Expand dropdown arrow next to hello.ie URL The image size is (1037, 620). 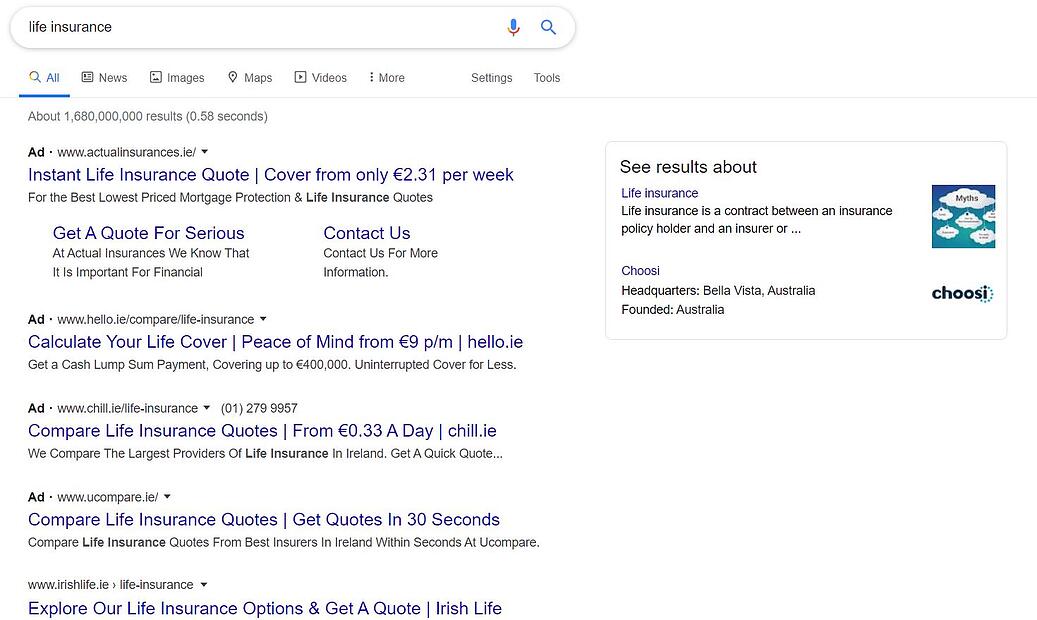point(263,319)
